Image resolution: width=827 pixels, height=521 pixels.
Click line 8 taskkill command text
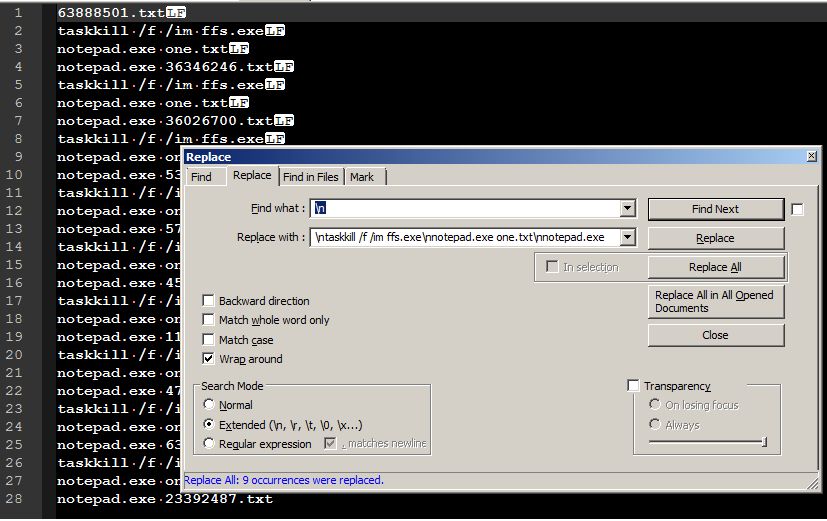[x=161, y=139]
